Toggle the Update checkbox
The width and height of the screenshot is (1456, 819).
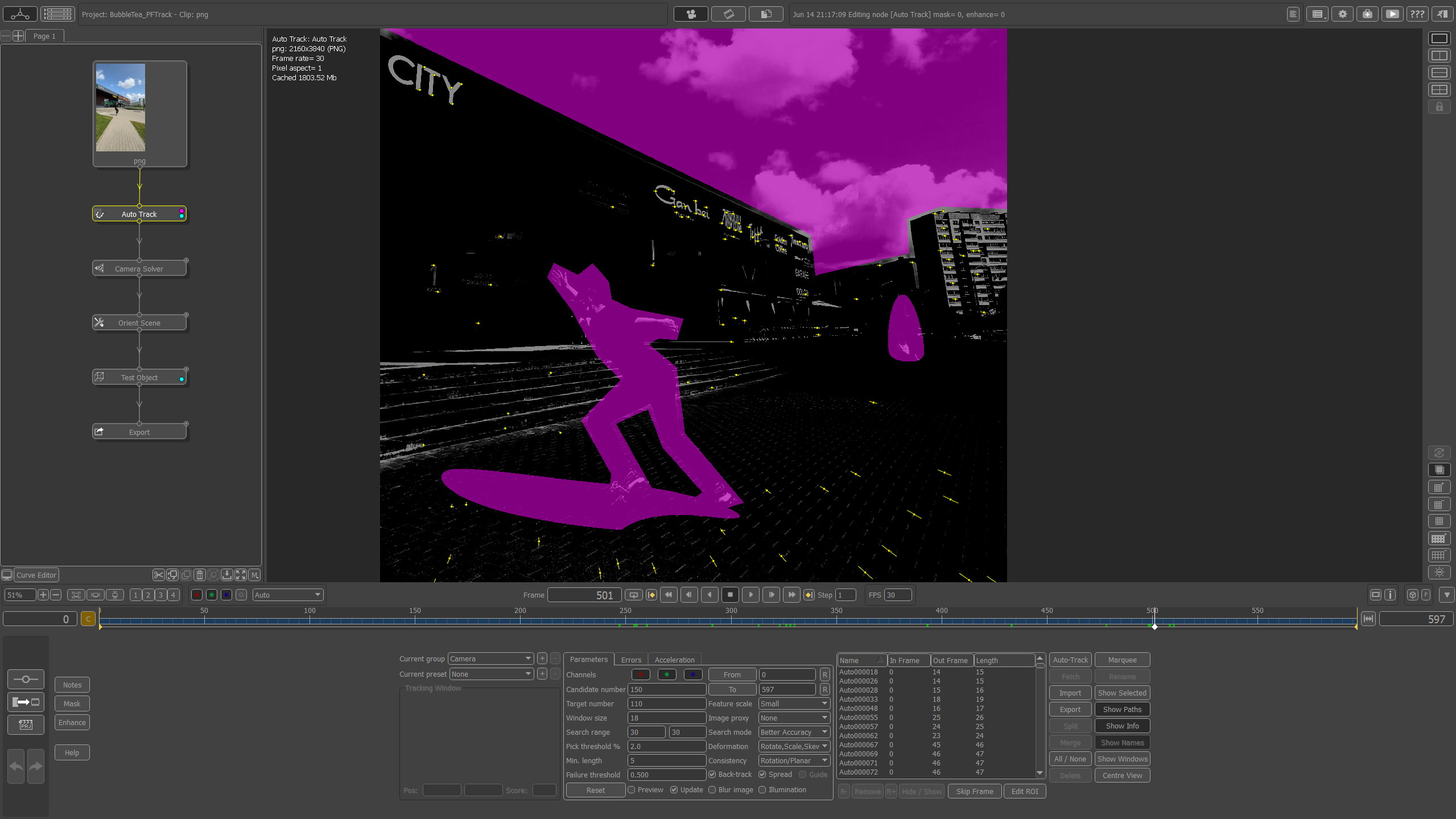pyautogui.click(x=674, y=790)
